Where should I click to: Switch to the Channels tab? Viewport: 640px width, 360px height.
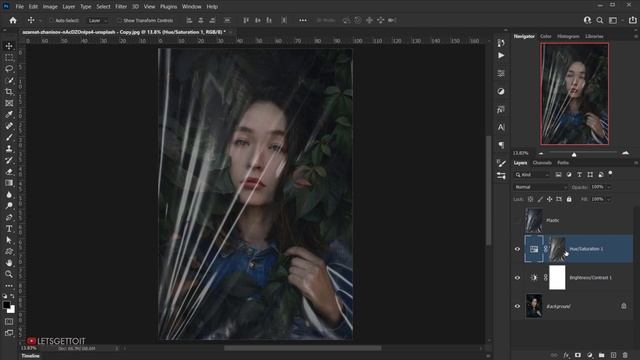pos(542,163)
